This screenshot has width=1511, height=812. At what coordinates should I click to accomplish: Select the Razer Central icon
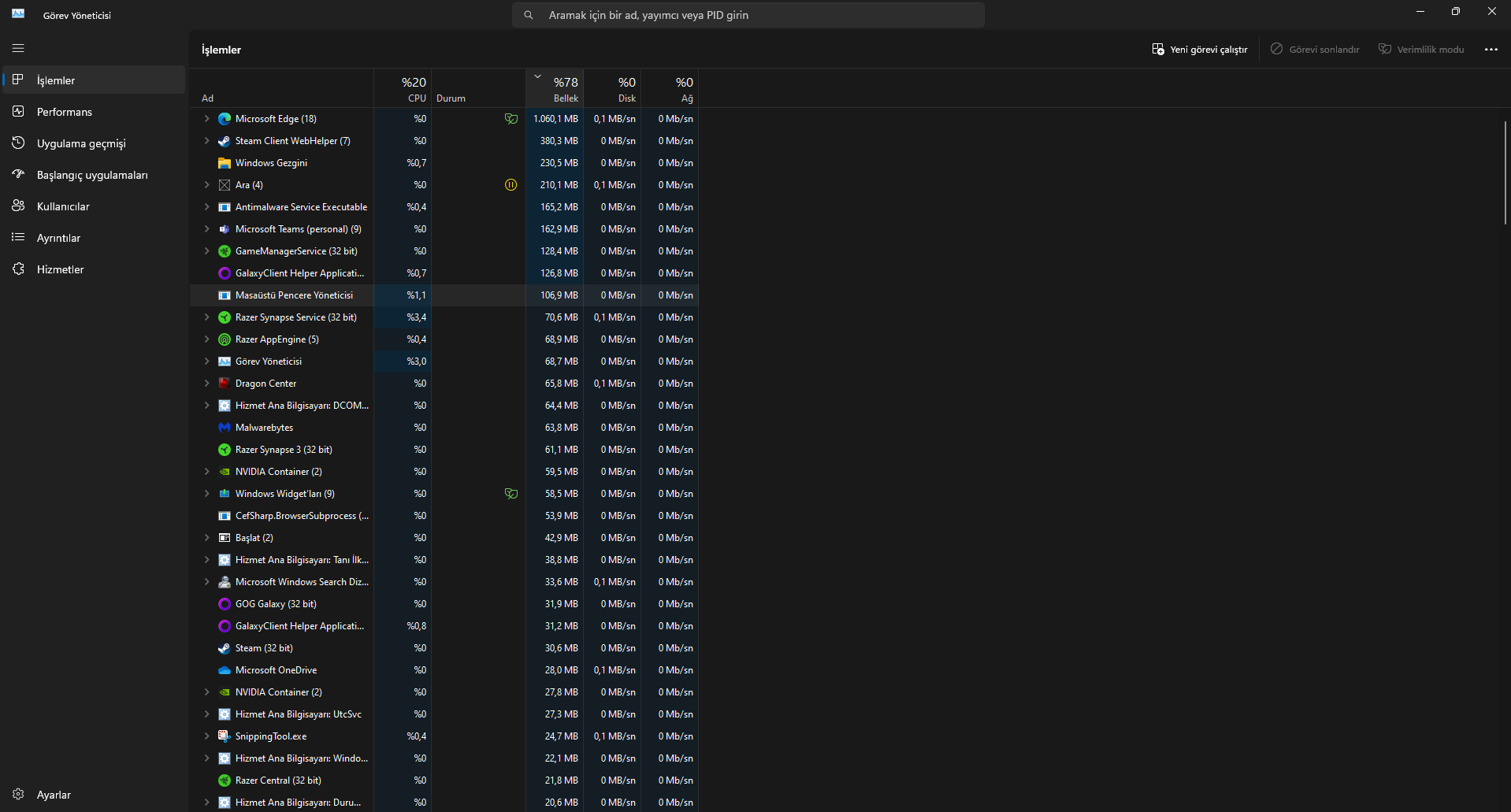tap(225, 780)
